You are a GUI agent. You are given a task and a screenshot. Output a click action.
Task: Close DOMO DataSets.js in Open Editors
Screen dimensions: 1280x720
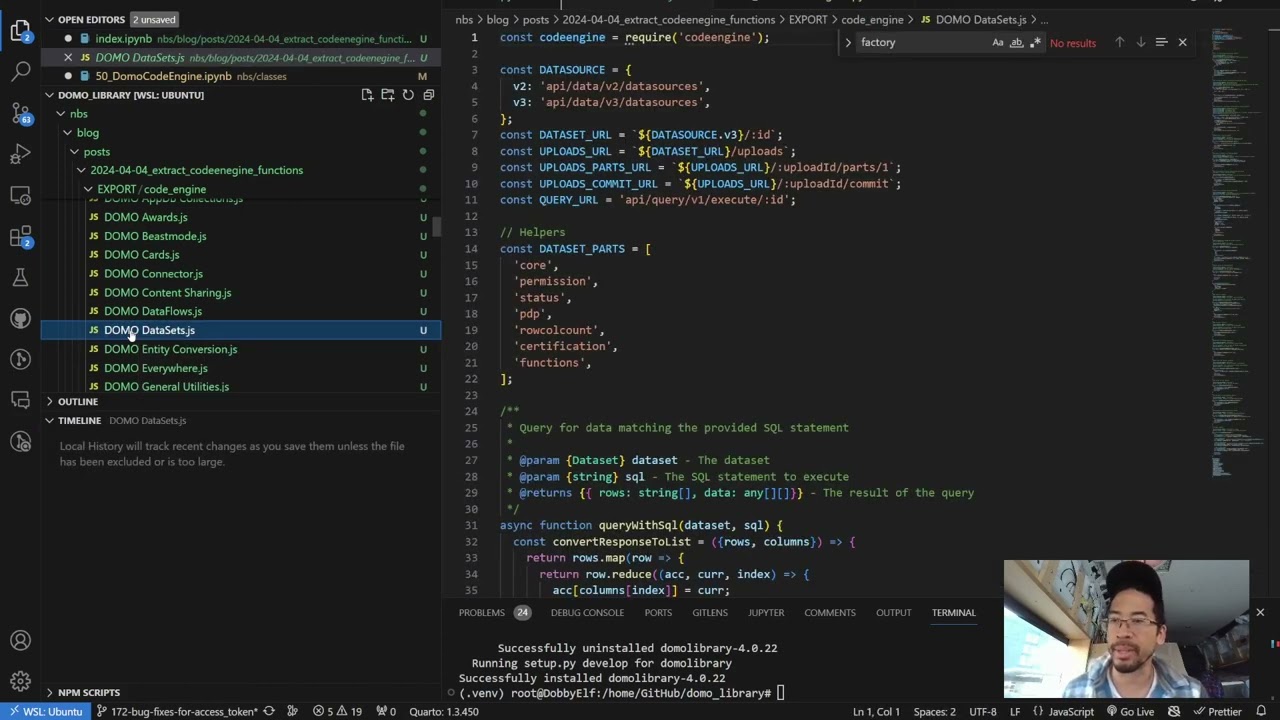[x=68, y=58]
